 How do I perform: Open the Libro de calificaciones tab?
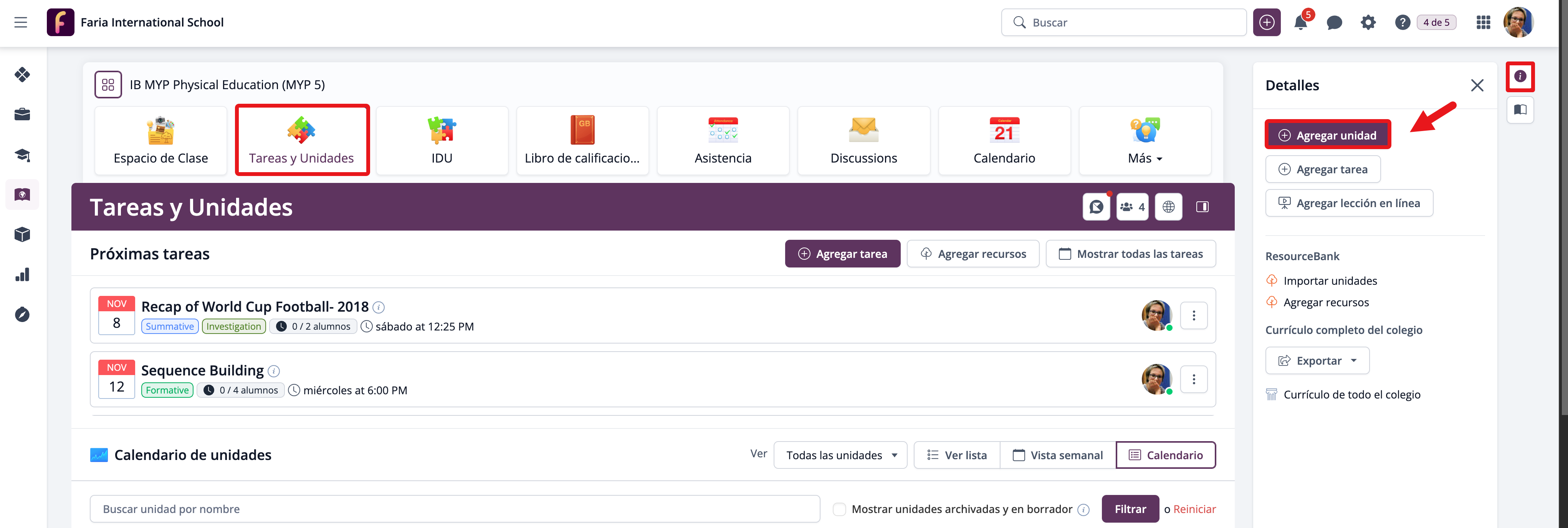point(582,141)
